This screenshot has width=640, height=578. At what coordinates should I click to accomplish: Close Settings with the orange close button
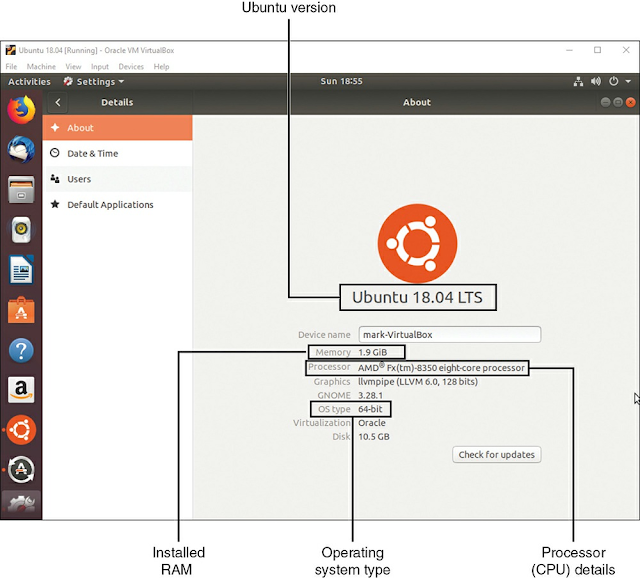631,102
